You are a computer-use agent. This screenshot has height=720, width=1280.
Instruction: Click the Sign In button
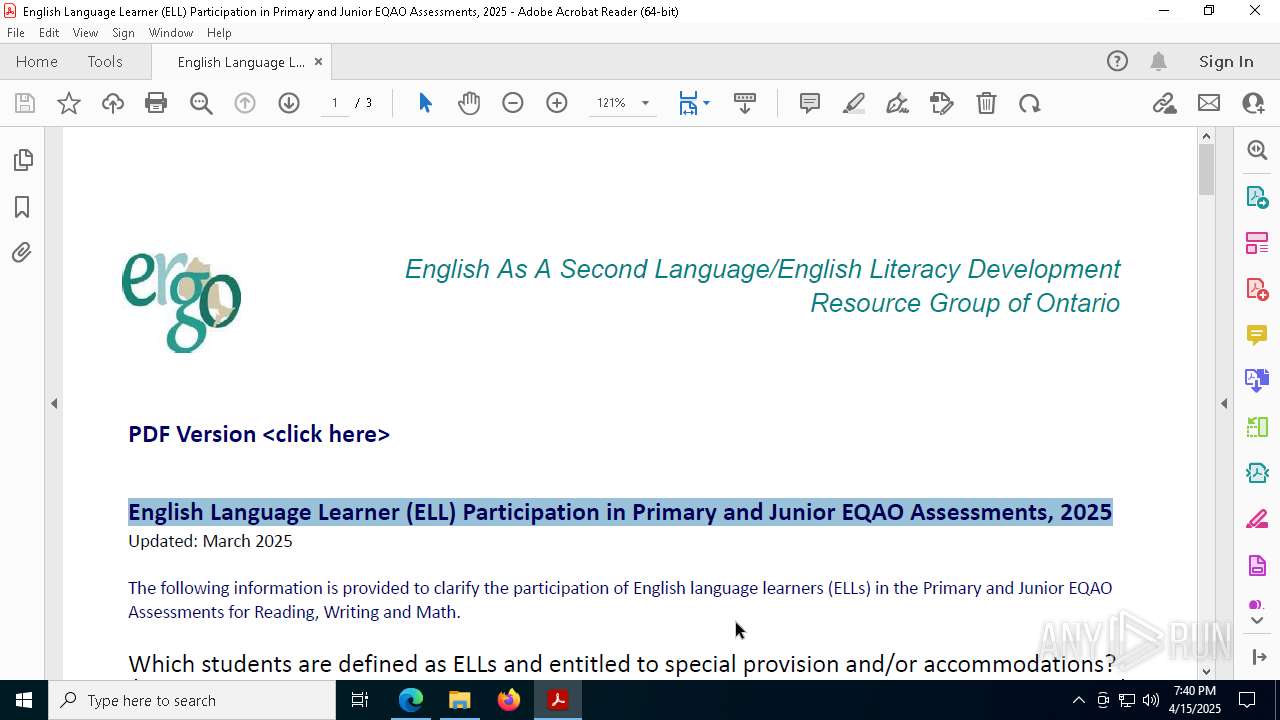[1226, 62]
